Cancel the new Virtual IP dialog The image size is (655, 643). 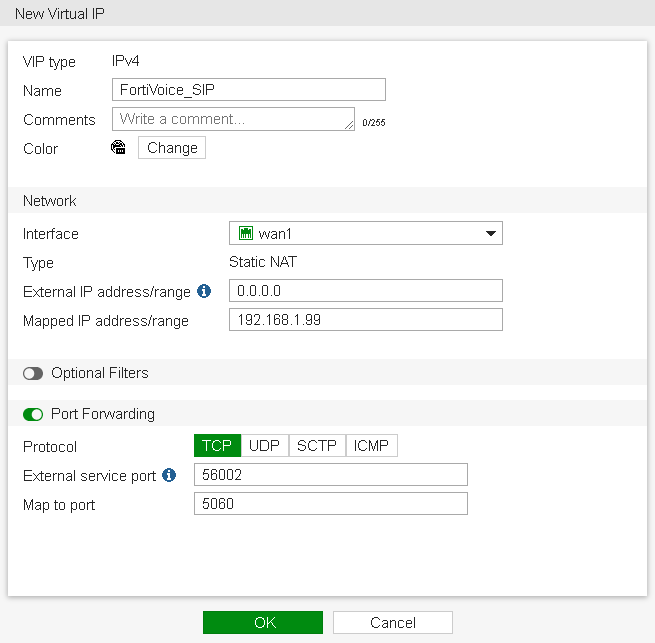[392, 622]
